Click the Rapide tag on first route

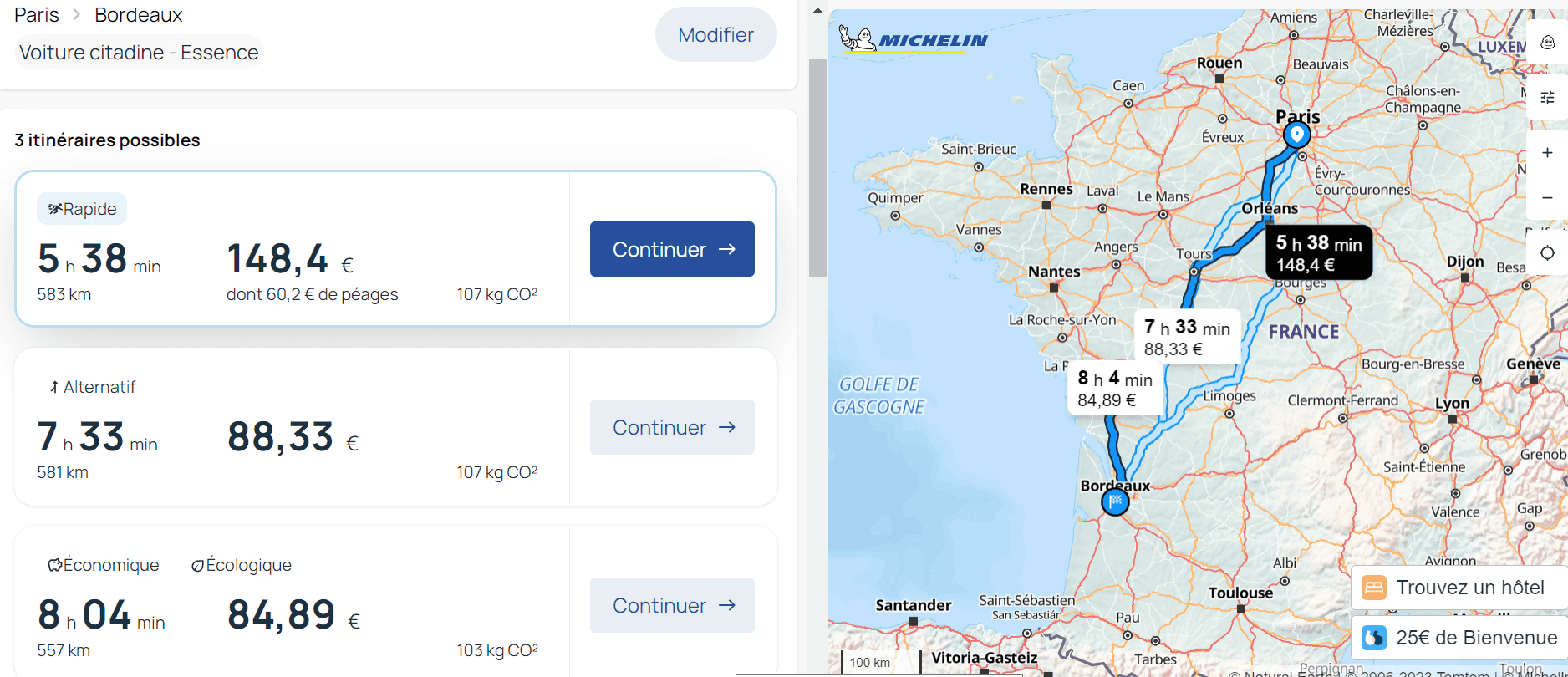pyautogui.click(x=82, y=209)
